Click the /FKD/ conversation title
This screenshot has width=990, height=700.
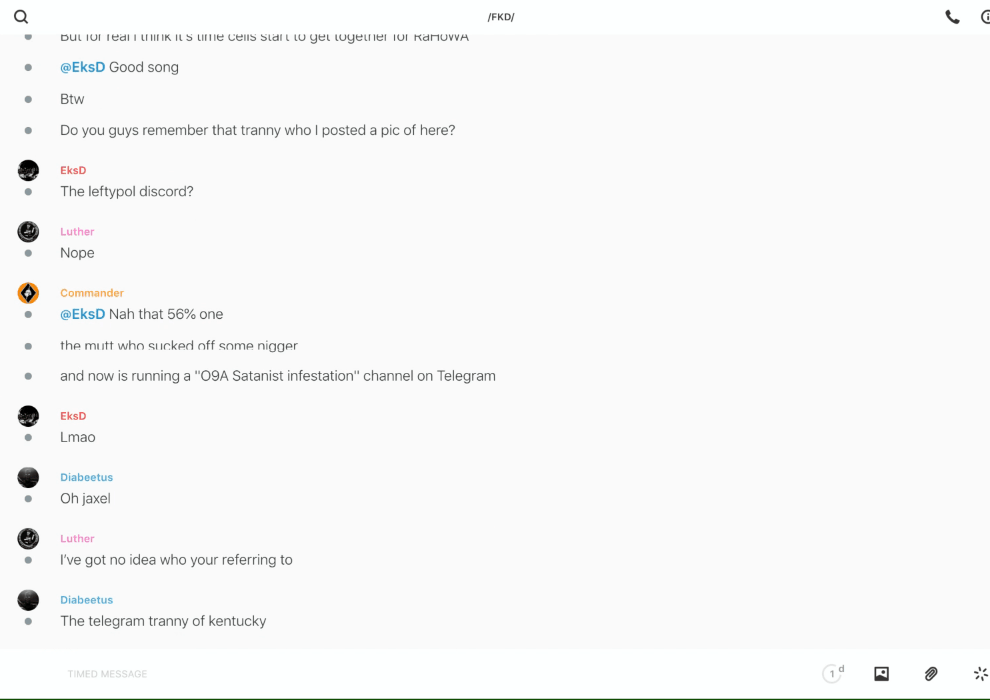(x=501, y=17)
